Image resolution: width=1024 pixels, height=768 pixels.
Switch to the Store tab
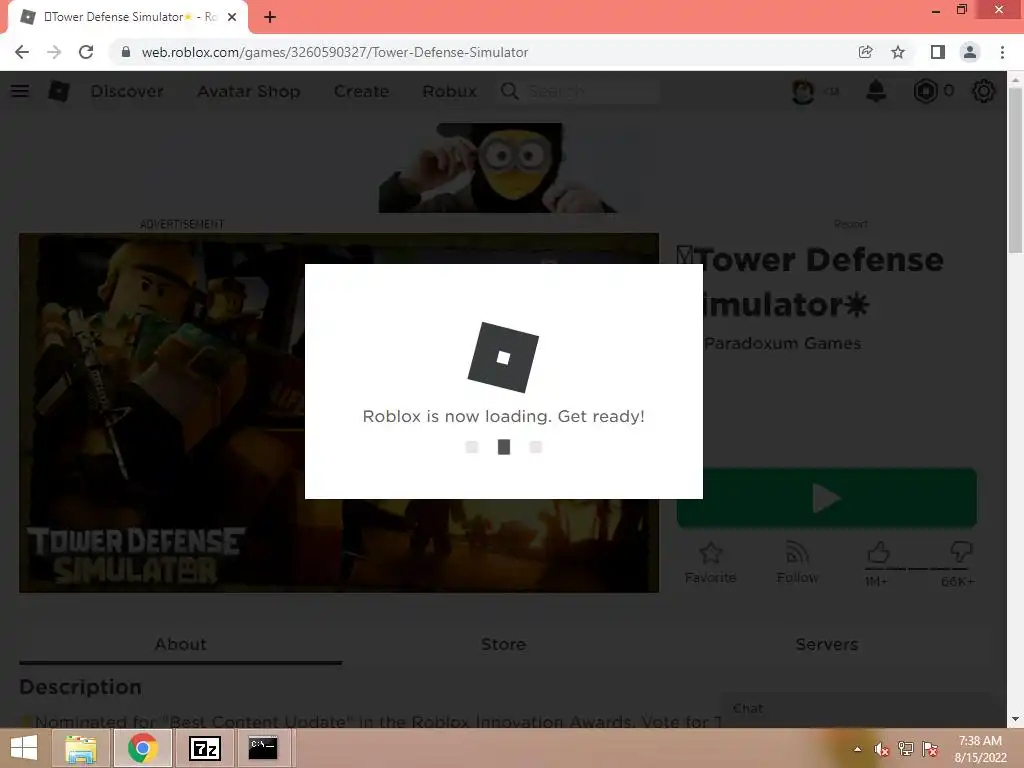tap(504, 645)
